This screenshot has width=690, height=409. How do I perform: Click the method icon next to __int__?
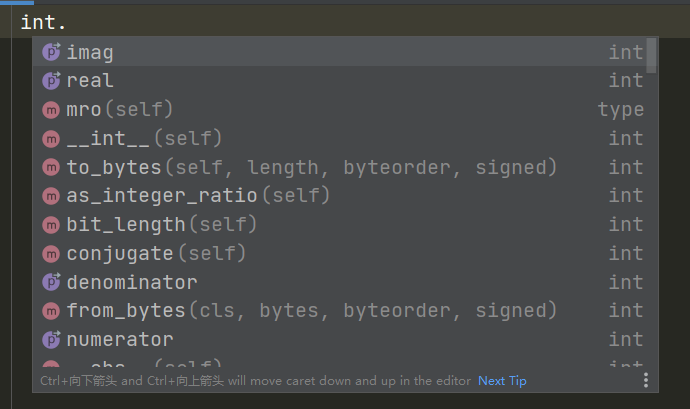pos(51,138)
